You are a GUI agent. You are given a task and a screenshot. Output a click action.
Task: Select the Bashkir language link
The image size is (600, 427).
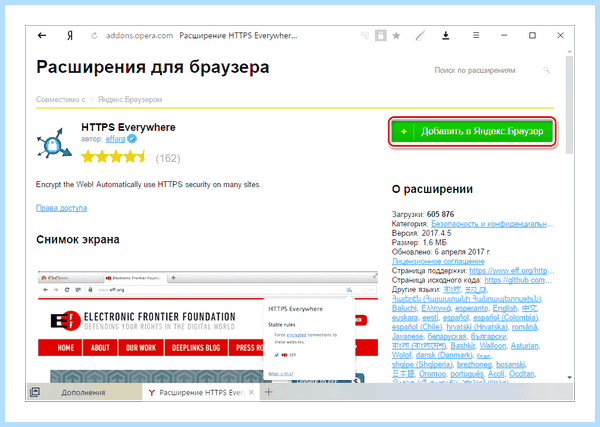(x=463, y=346)
